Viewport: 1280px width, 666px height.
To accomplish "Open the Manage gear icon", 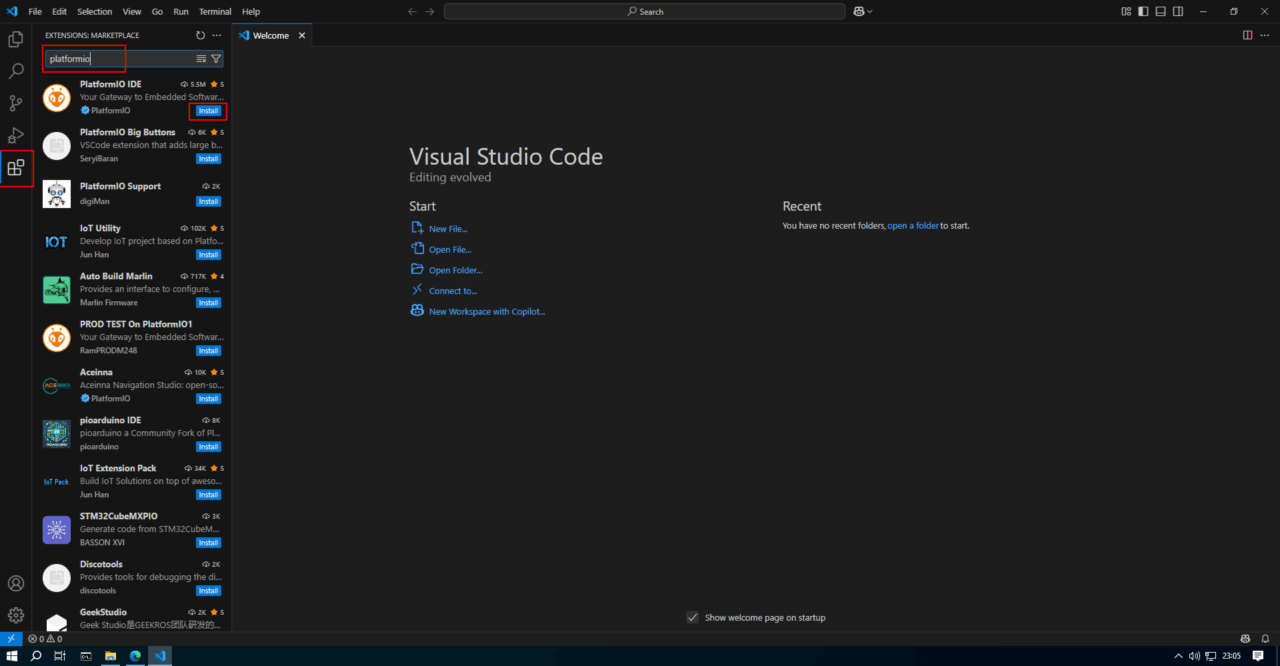I will tap(16, 615).
